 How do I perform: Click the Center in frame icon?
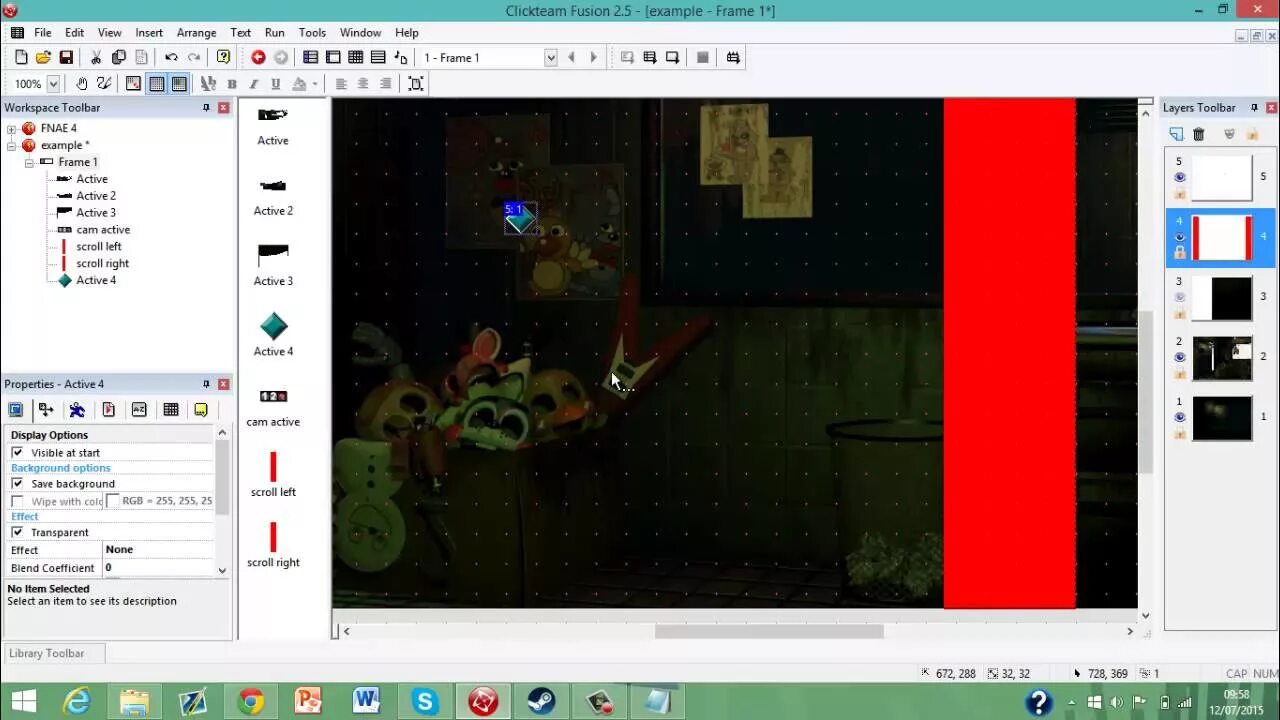coord(416,84)
